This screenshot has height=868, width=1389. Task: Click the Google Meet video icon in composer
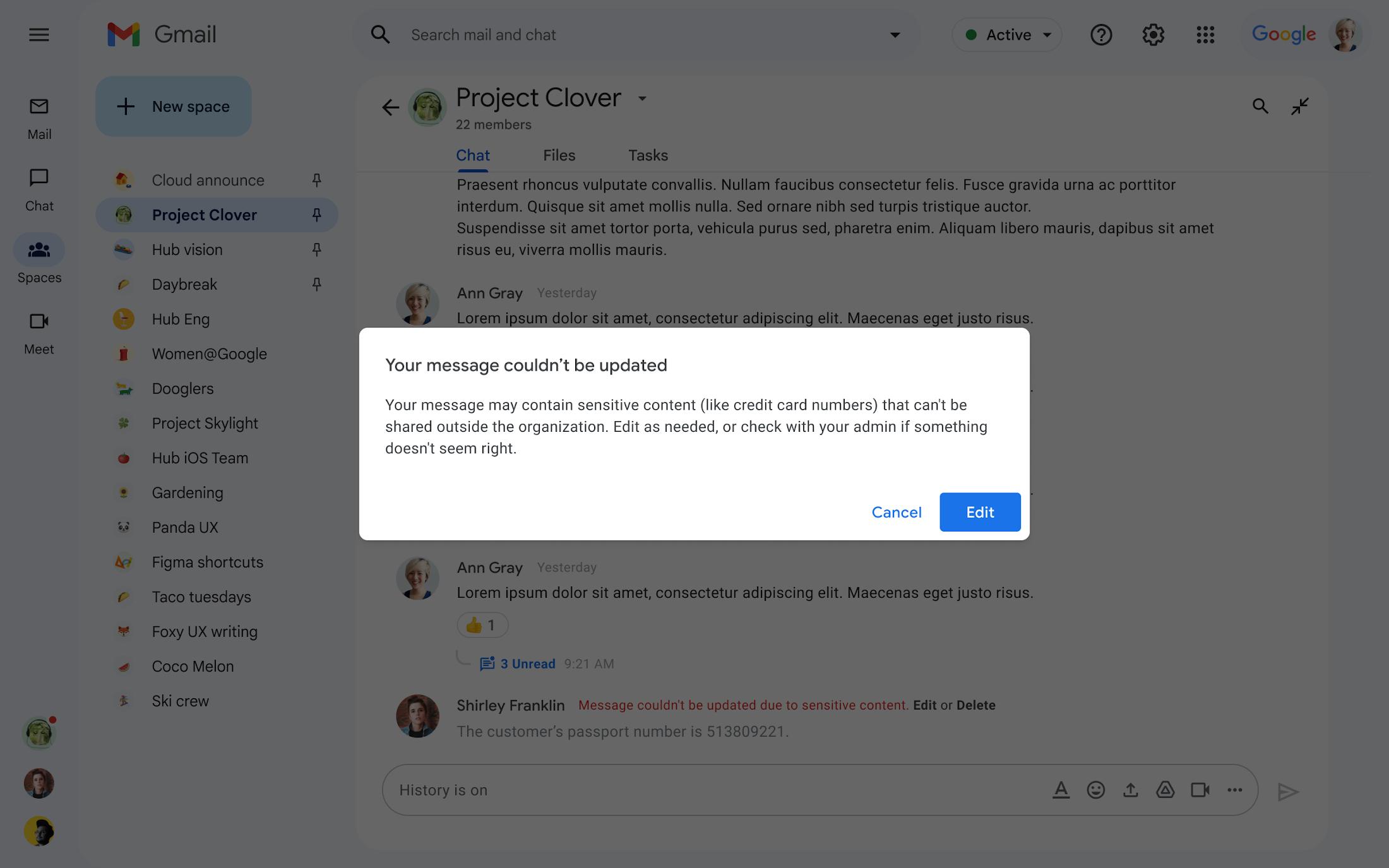click(x=1199, y=790)
